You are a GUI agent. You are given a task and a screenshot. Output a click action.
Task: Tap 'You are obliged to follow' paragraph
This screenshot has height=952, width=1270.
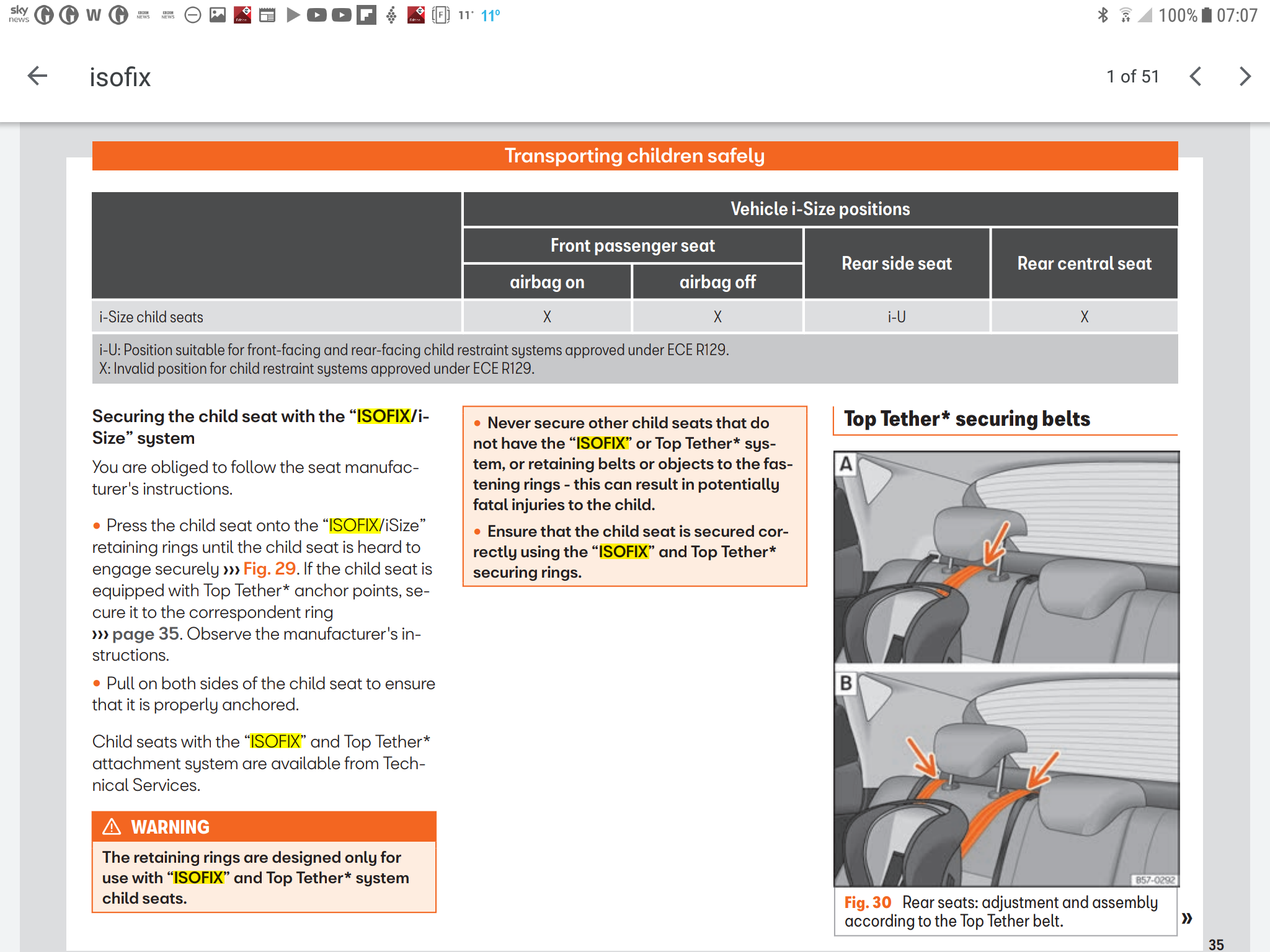point(255,478)
